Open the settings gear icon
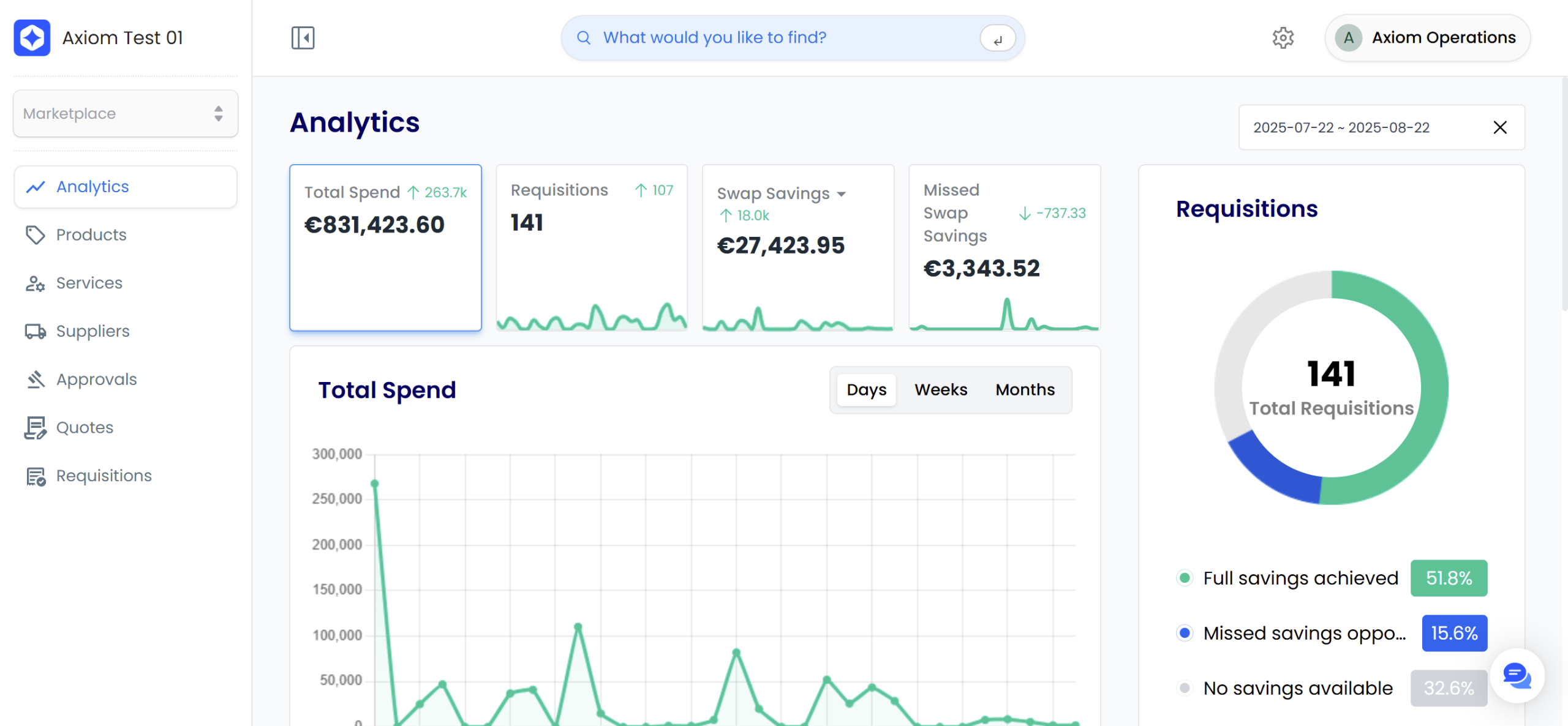The image size is (1568, 726). coord(1283,38)
